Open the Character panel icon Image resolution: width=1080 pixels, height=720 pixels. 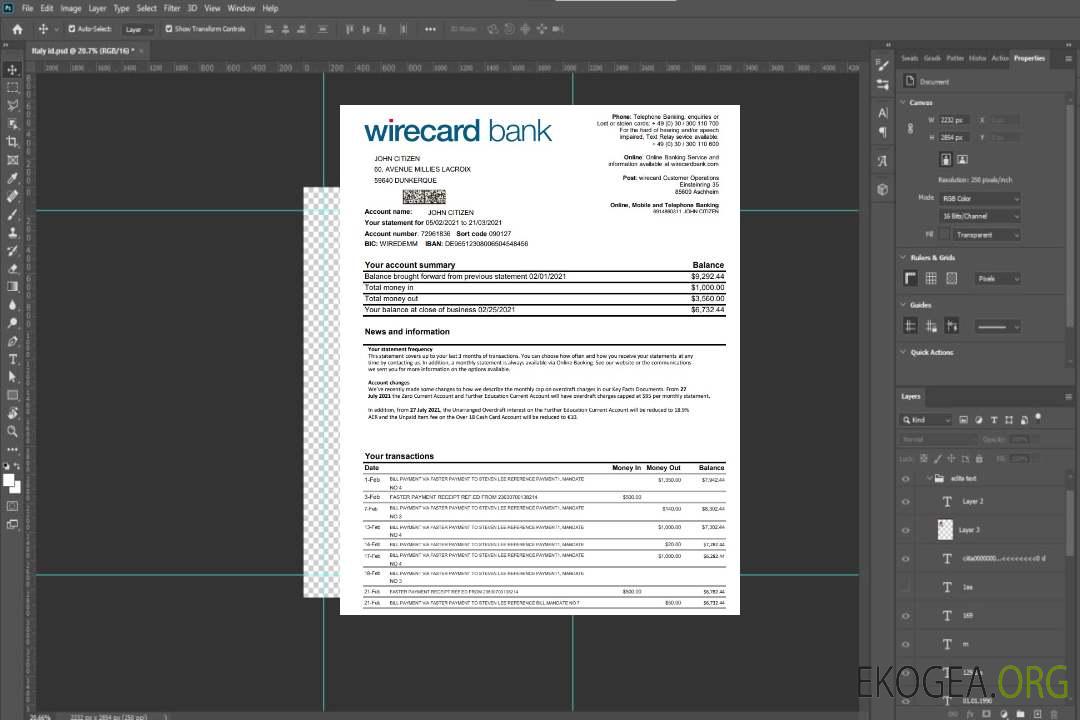(882, 112)
